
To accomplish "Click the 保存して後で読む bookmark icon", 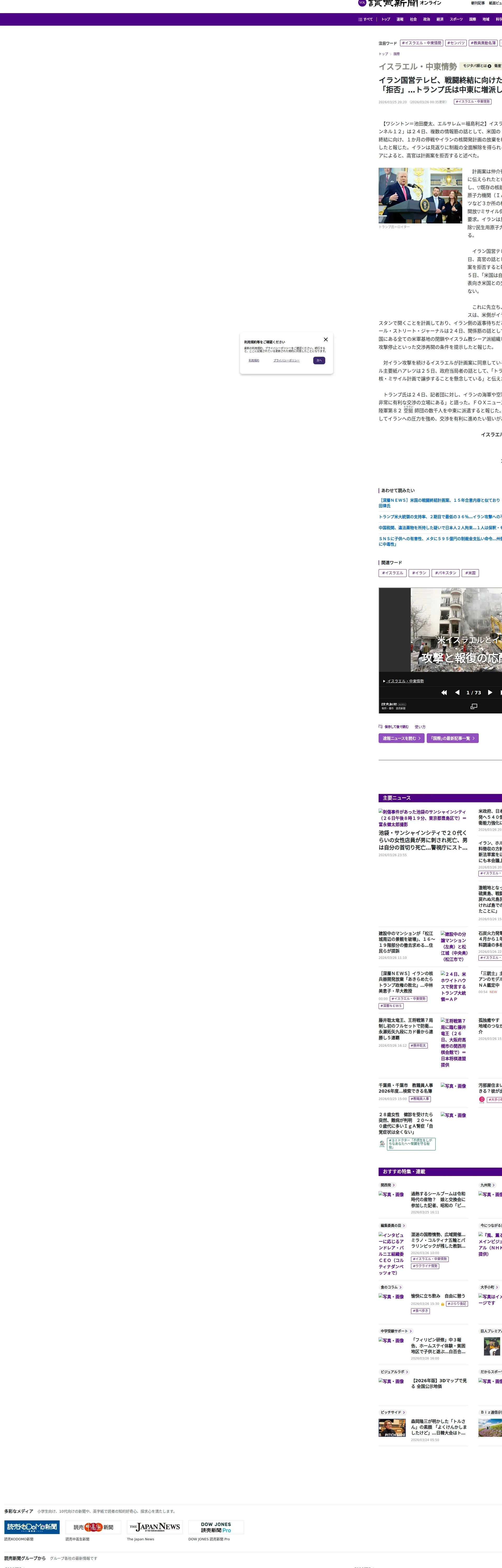I will tap(381, 726).
